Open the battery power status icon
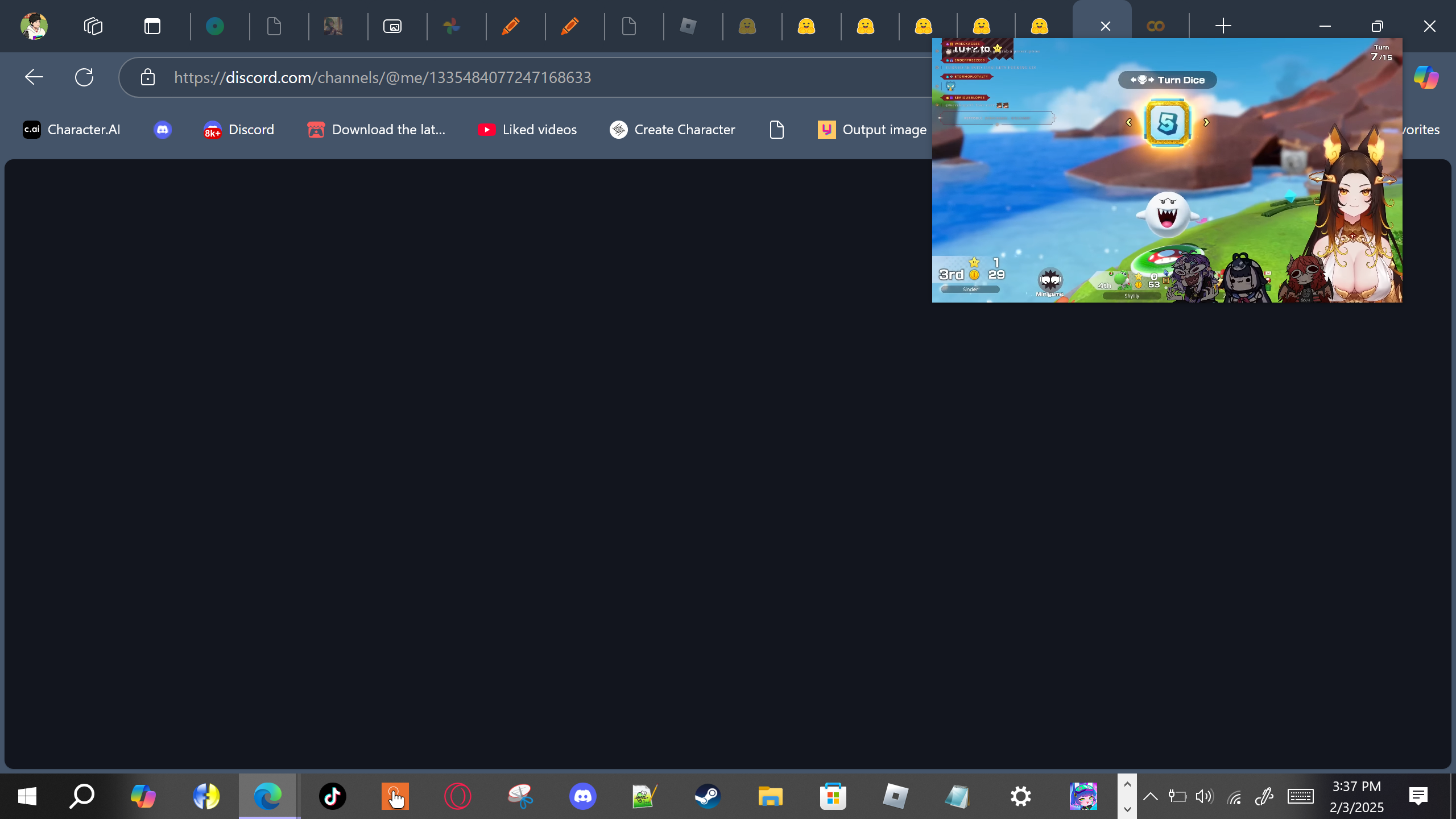 [1177, 796]
